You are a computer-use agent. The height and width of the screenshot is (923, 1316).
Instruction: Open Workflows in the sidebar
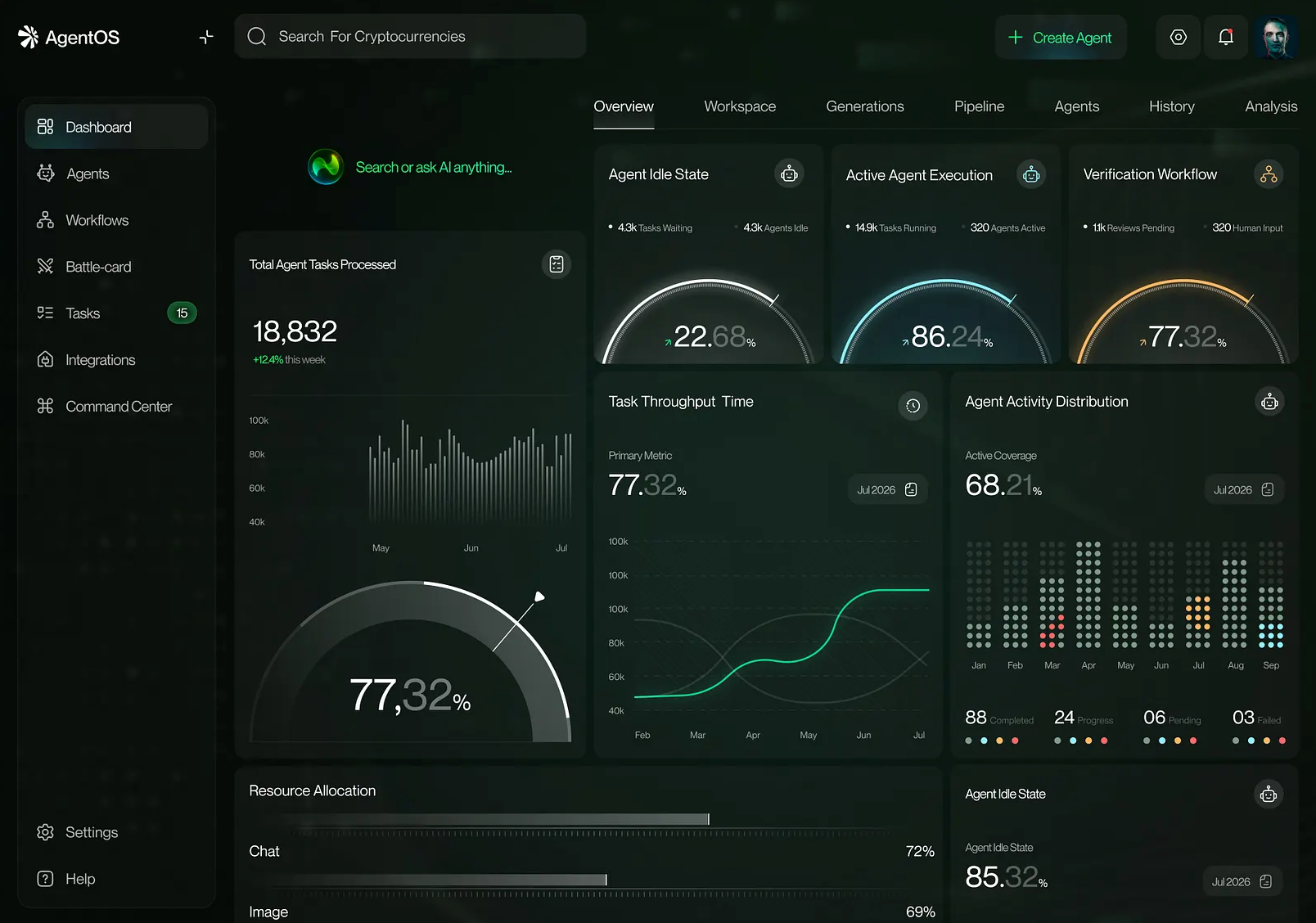[x=97, y=220]
